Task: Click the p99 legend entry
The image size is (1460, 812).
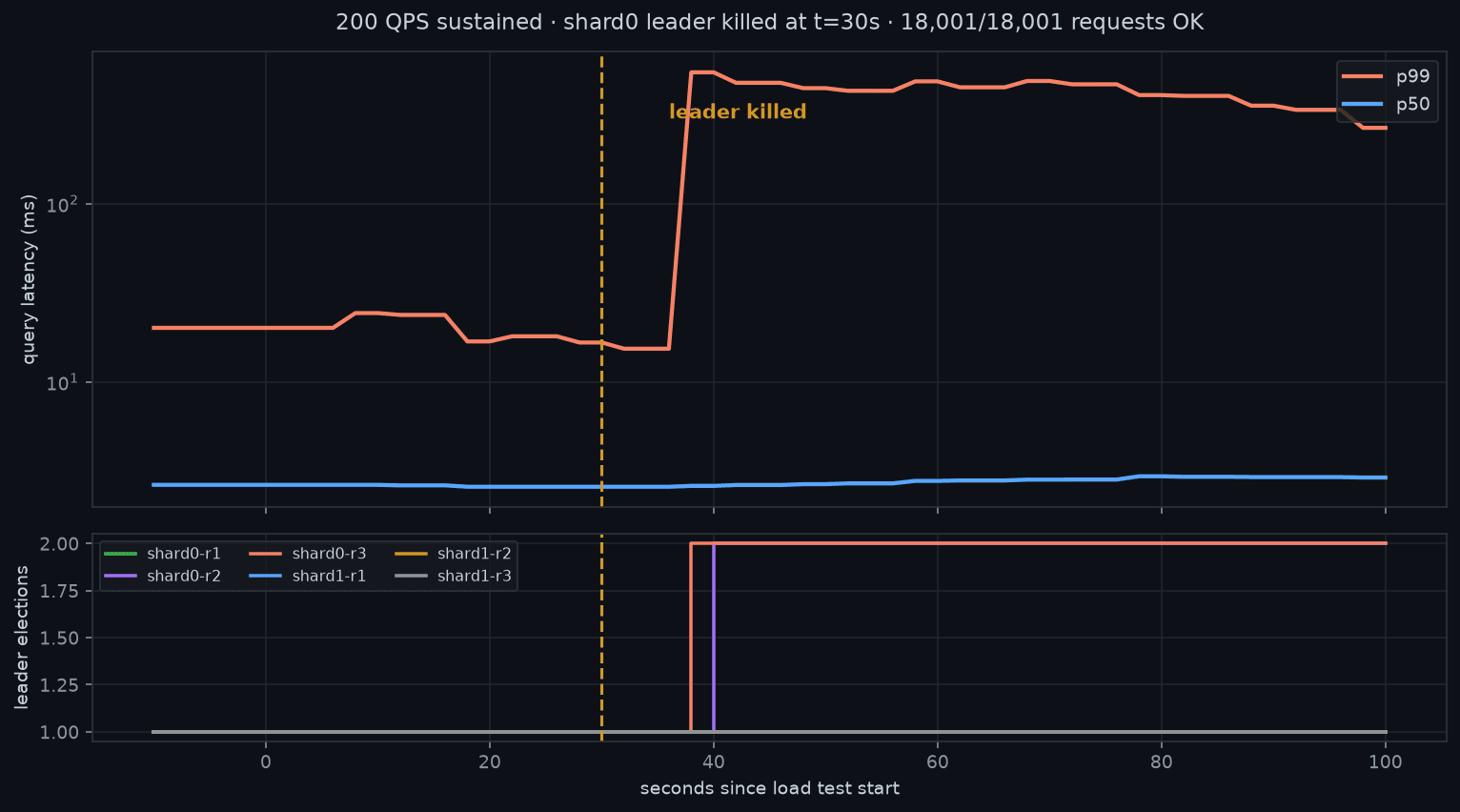Action: (x=1387, y=76)
